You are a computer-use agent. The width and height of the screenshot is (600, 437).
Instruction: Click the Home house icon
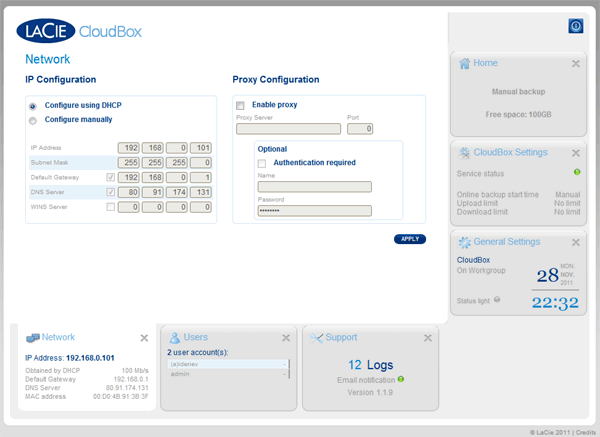click(464, 63)
